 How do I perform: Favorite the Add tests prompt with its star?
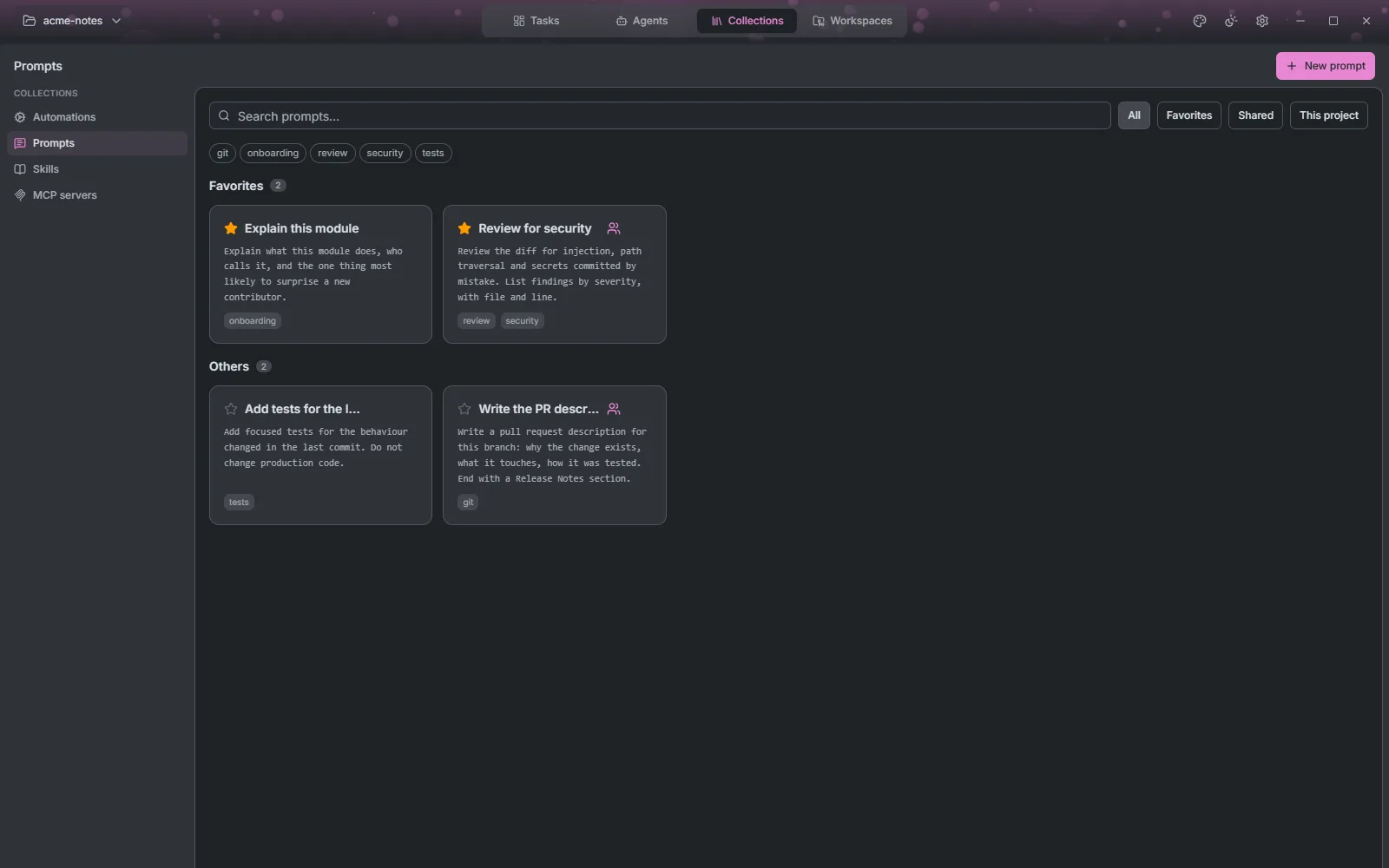point(231,409)
